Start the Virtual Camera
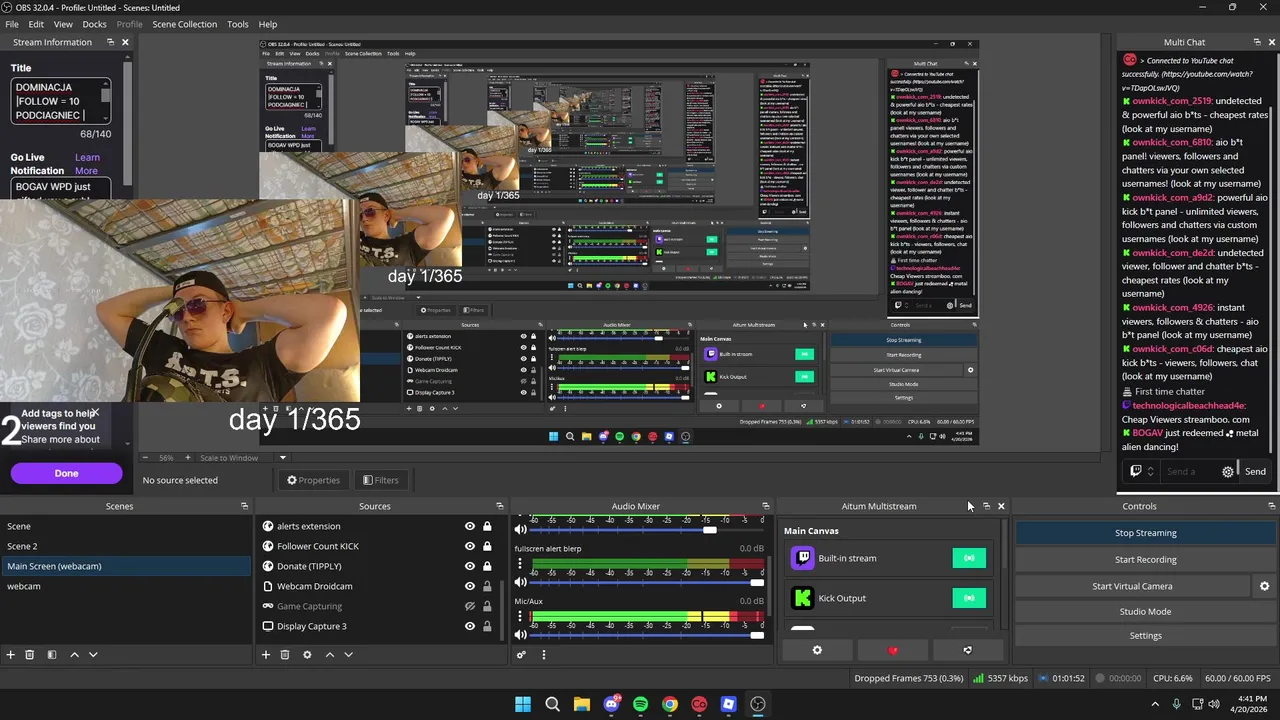Image resolution: width=1280 pixels, height=720 pixels. tap(1132, 586)
